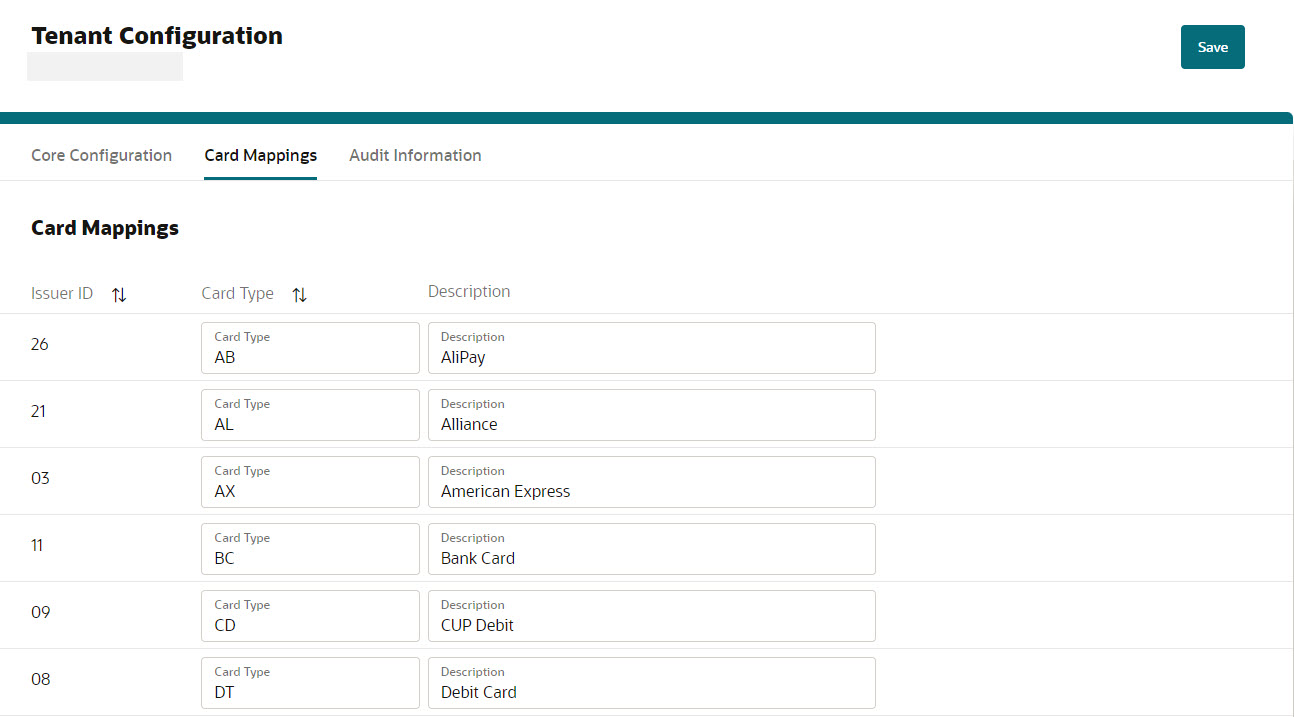Click the sort icon next to Issuer ID
Viewport: 1294px width, 717px height.
(119, 294)
